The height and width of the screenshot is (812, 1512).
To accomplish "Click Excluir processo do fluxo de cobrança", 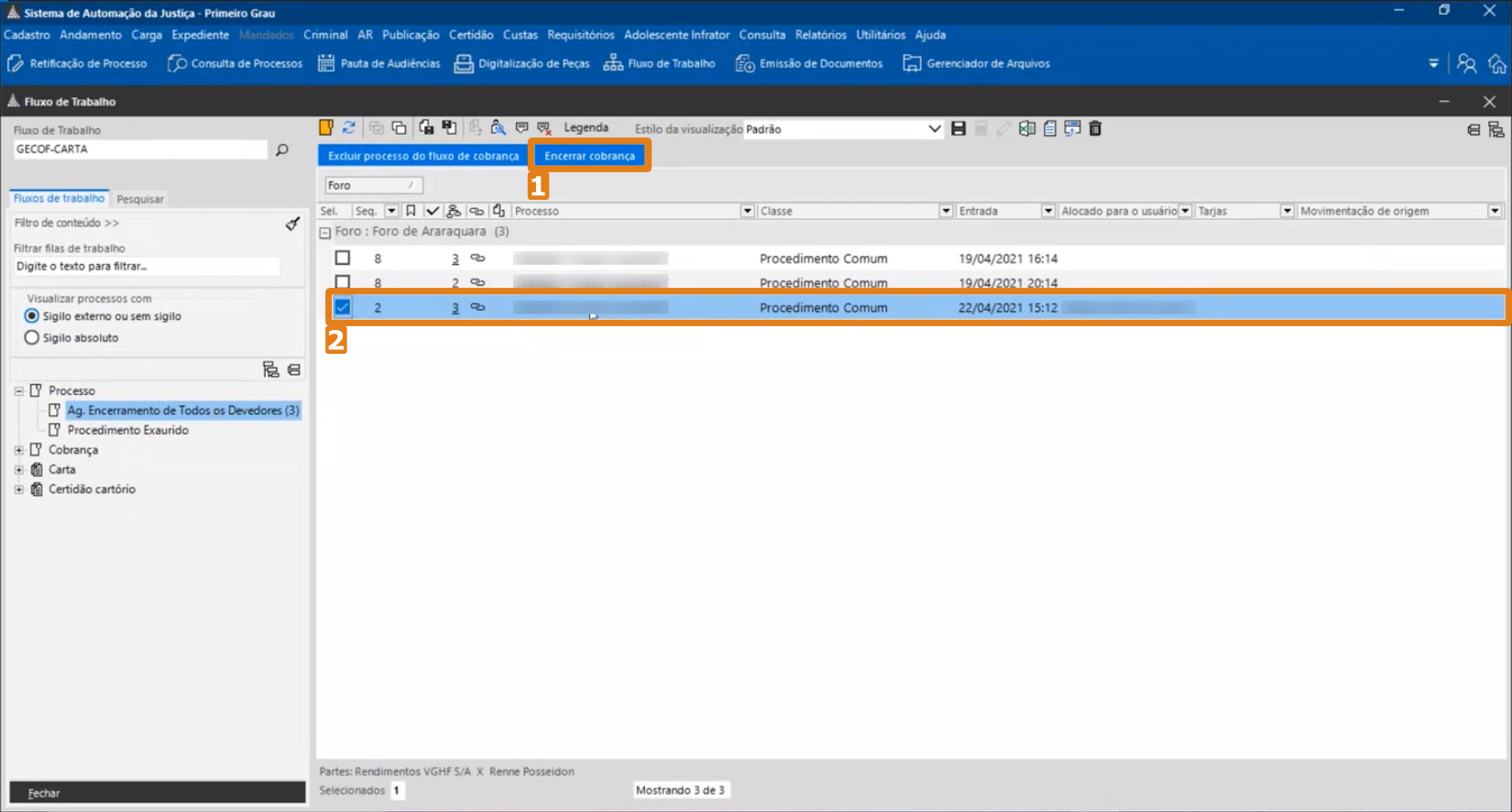I will 423,156.
